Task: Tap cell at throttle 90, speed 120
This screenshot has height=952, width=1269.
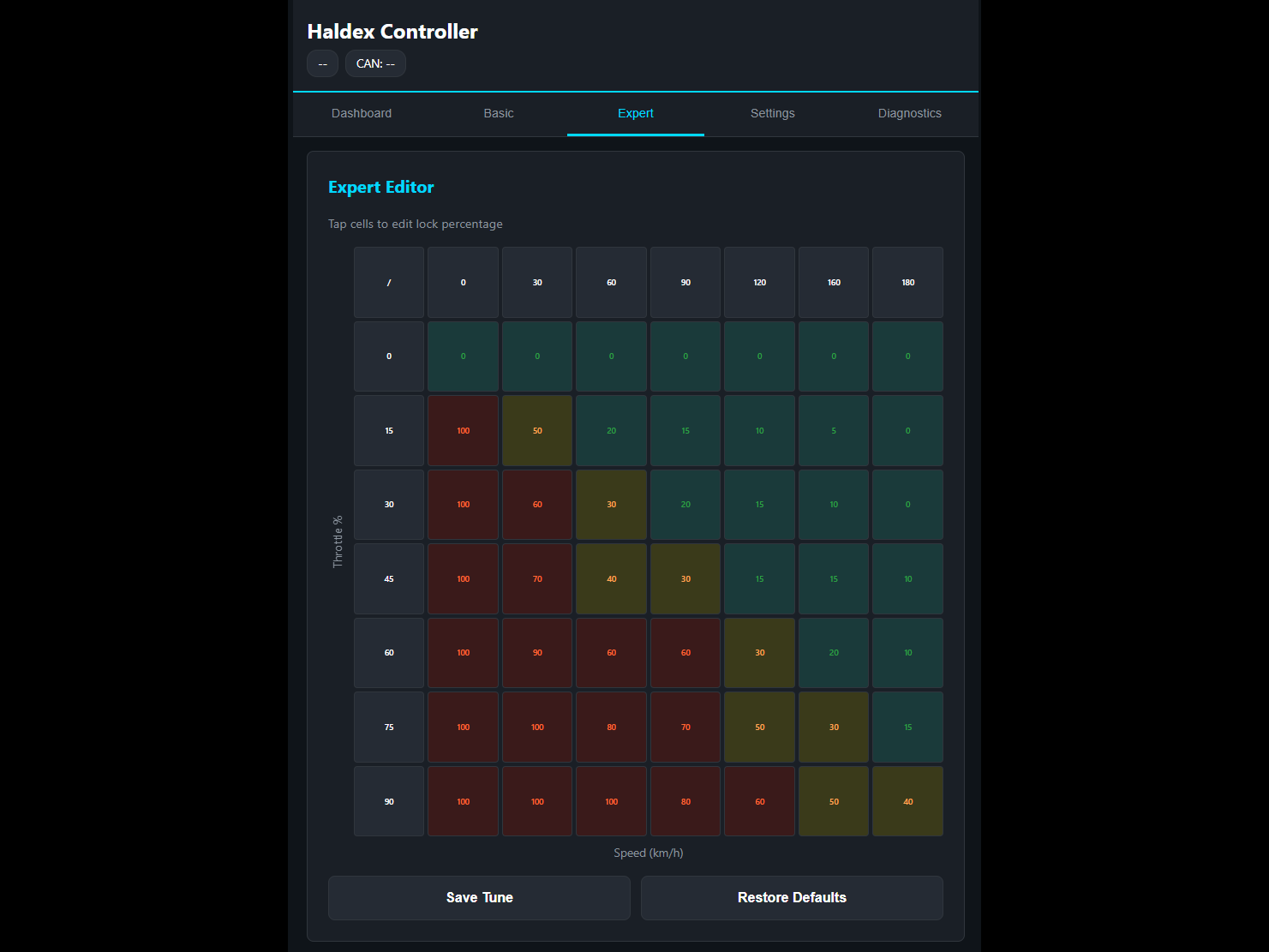Action: pyautogui.click(x=759, y=801)
